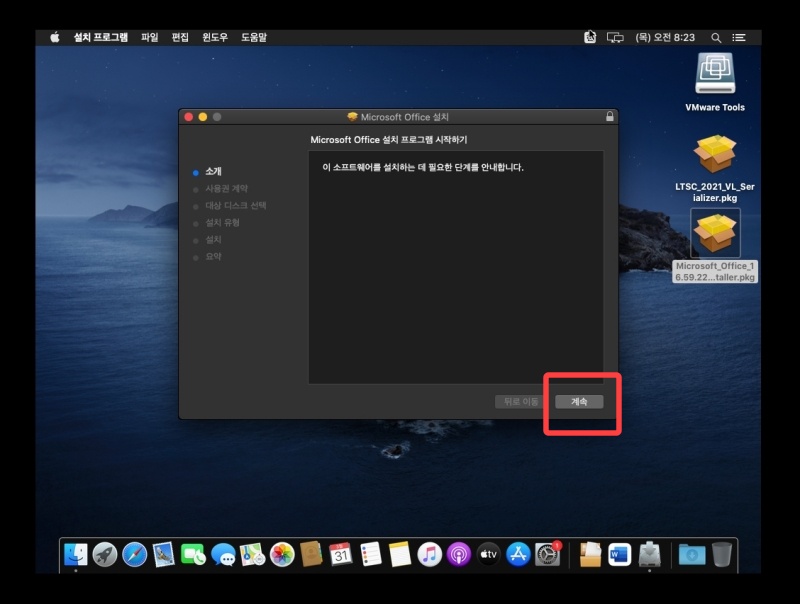Open Spotlight search magnifier icon
800x604 pixels.
point(716,37)
